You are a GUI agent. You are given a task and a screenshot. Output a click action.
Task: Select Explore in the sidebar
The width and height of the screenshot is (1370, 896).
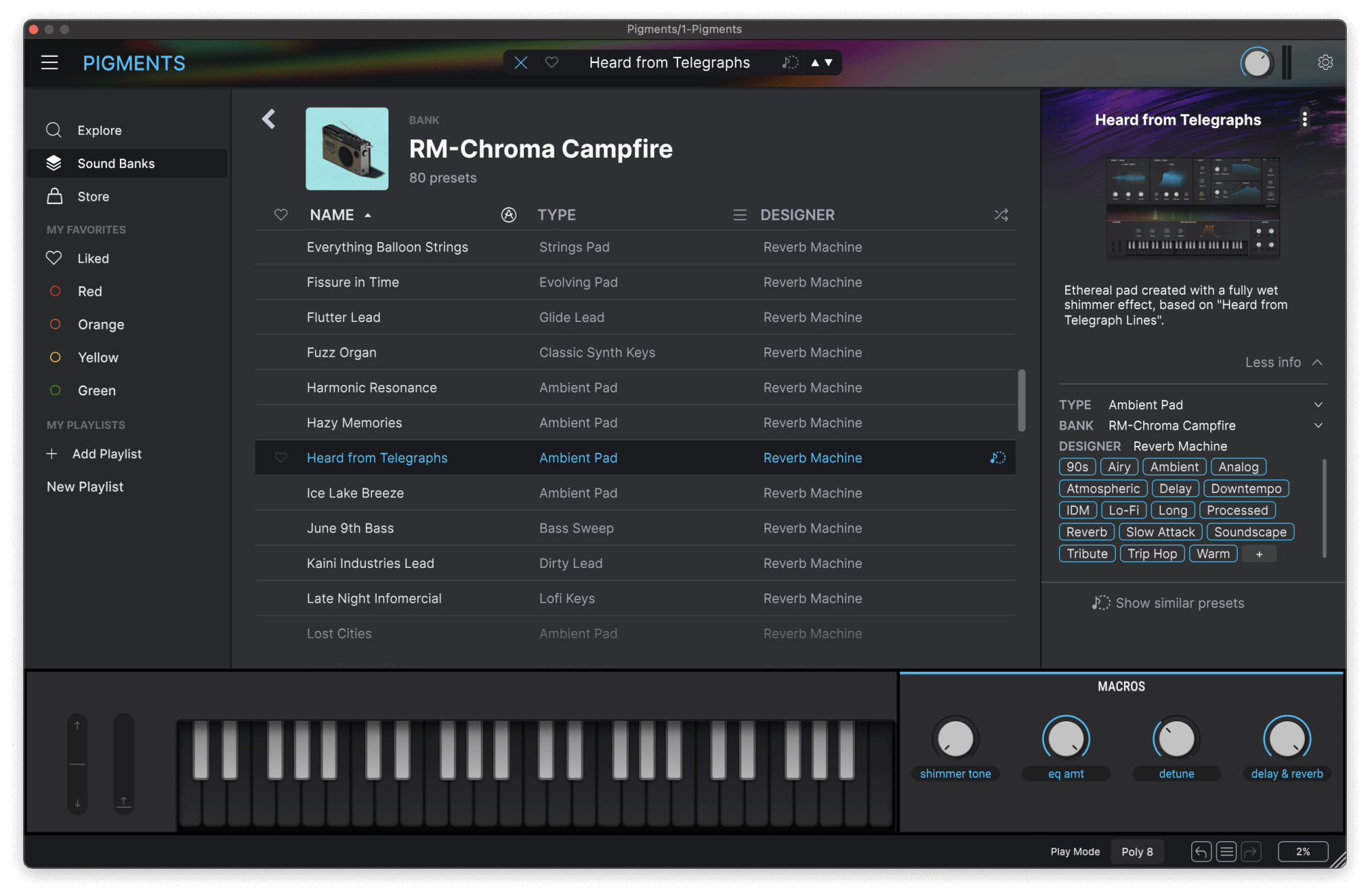pyautogui.click(x=99, y=130)
